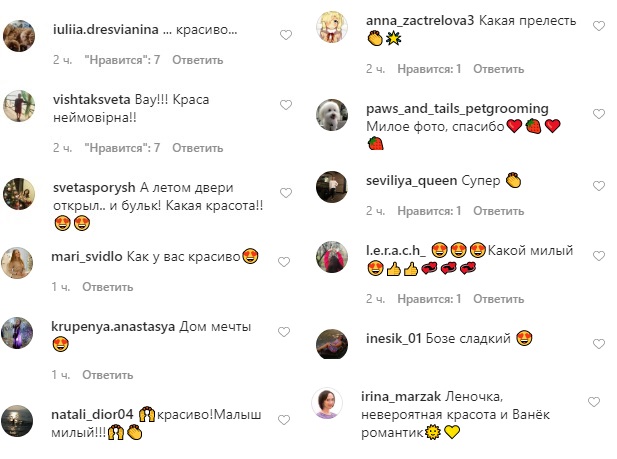Like vishtaksveta's comment with heart icon
This screenshot has height=459, width=617.
point(286,105)
